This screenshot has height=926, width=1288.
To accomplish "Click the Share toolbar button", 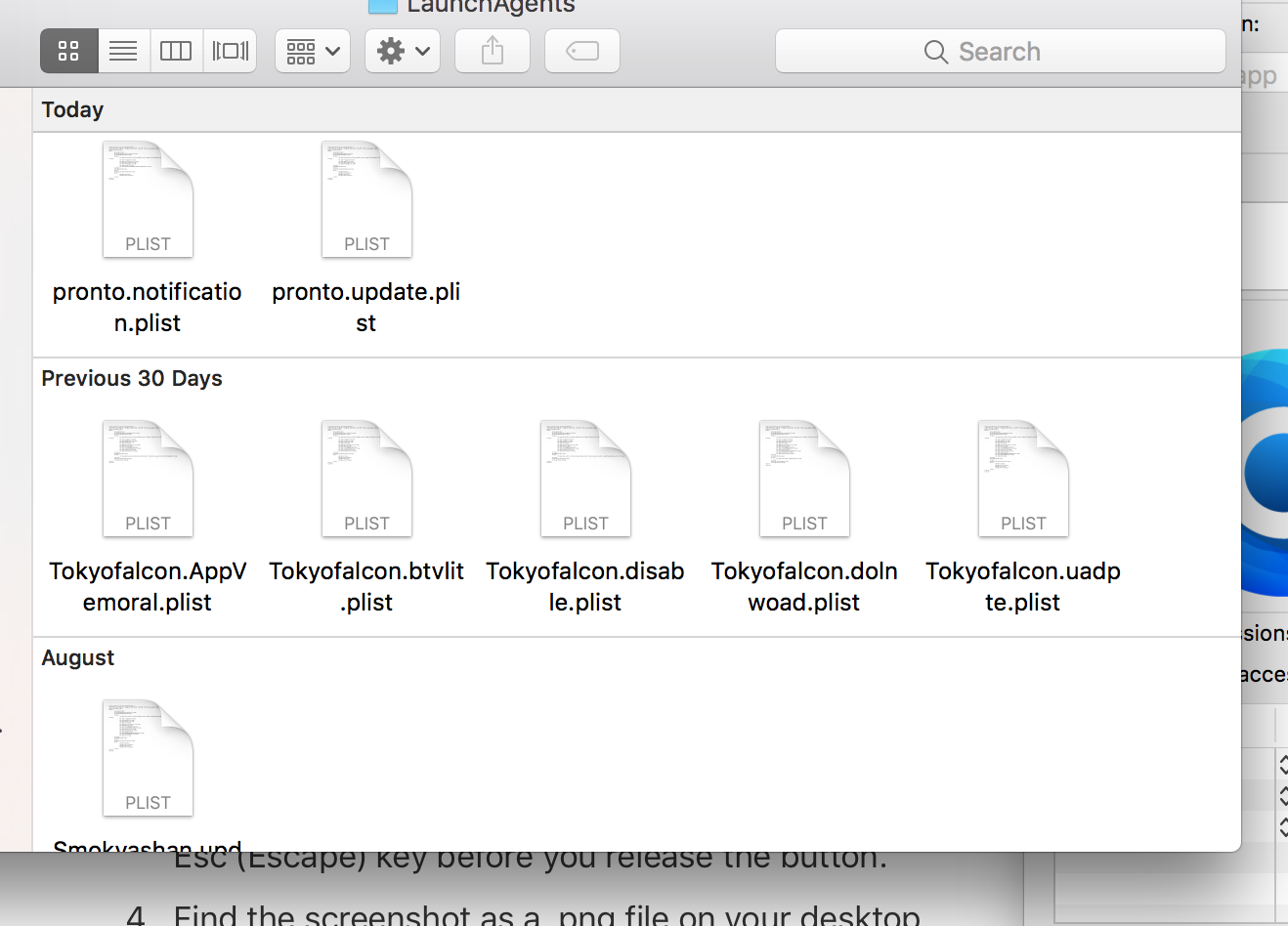I will coord(493,51).
